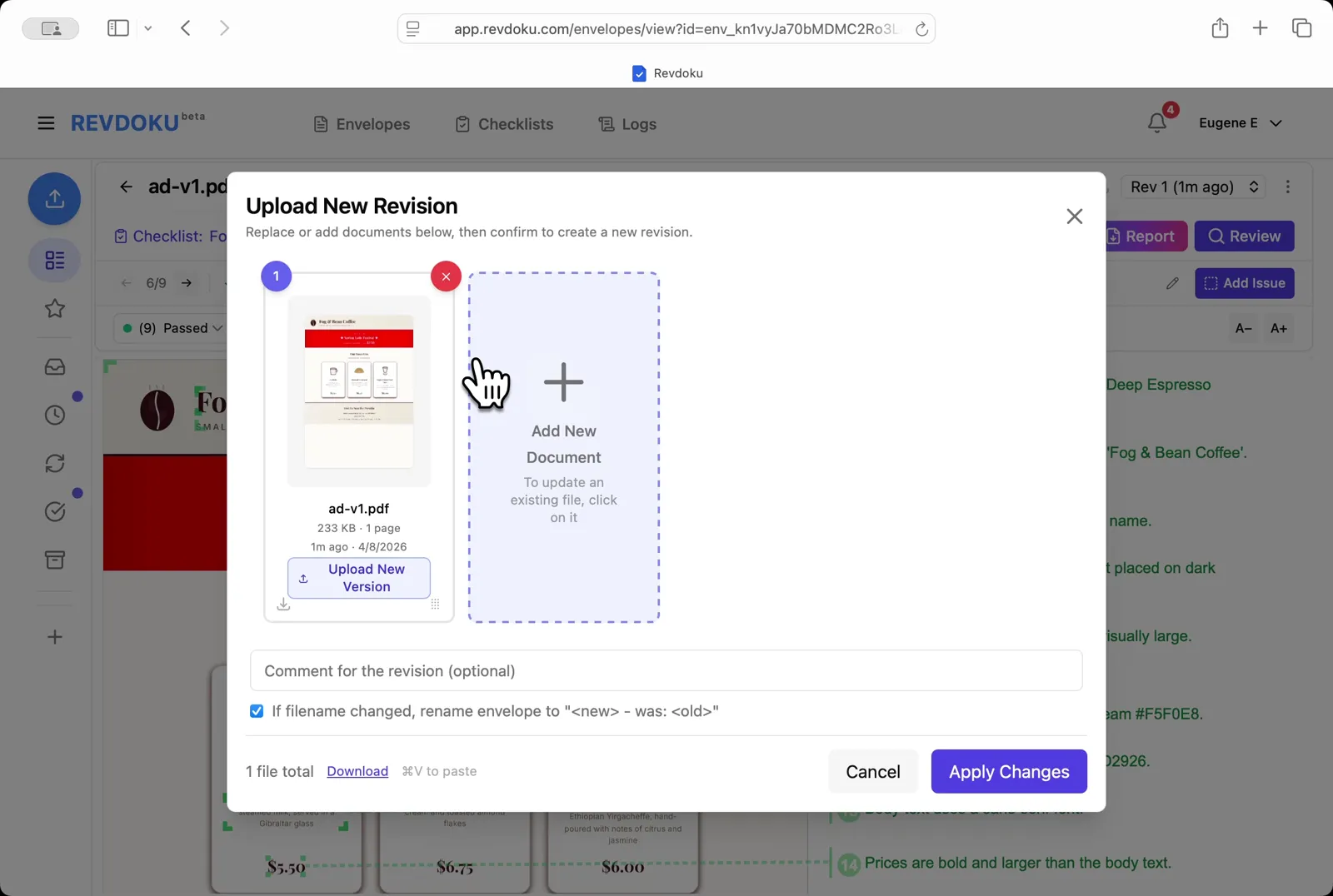Click the history clock icon in sidebar
The height and width of the screenshot is (896, 1333).
(x=54, y=415)
